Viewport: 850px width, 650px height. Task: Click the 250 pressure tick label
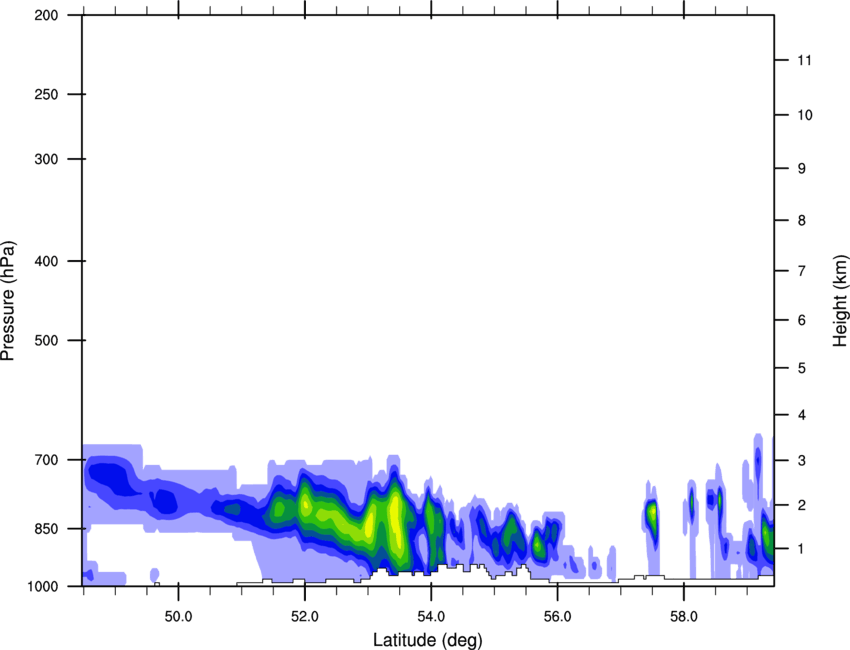tap(46, 94)
